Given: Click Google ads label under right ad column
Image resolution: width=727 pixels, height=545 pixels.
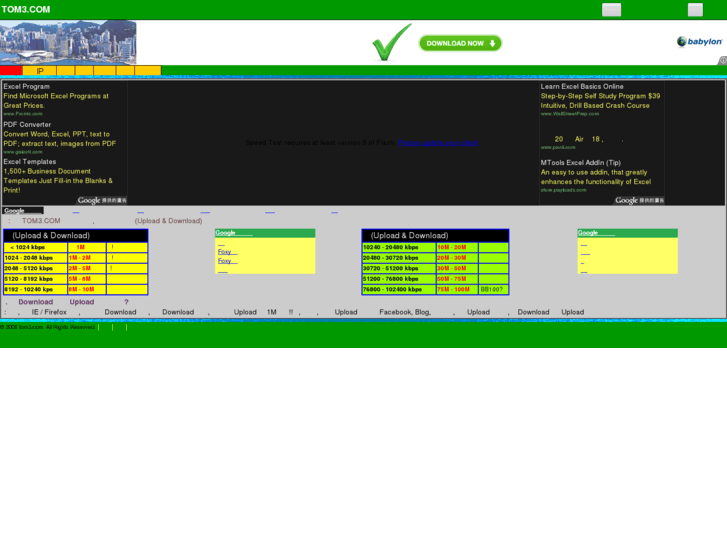Looking at the screenshot, I should point(639,200).
